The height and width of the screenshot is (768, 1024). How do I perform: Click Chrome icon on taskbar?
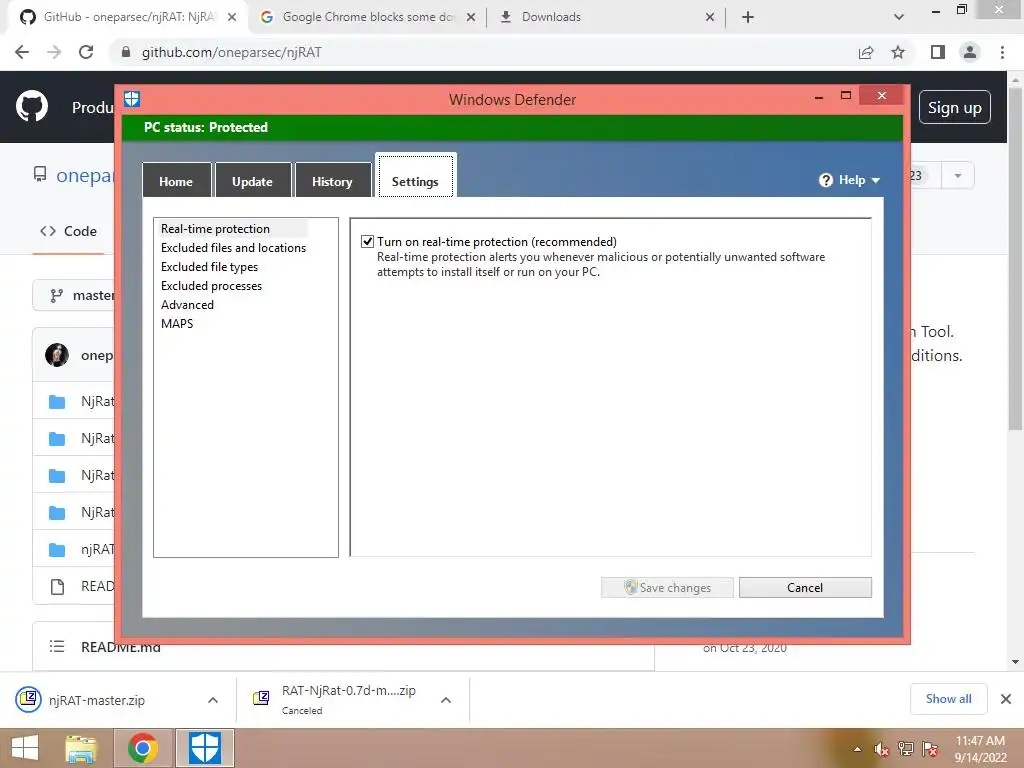click(x=143, y=748)
